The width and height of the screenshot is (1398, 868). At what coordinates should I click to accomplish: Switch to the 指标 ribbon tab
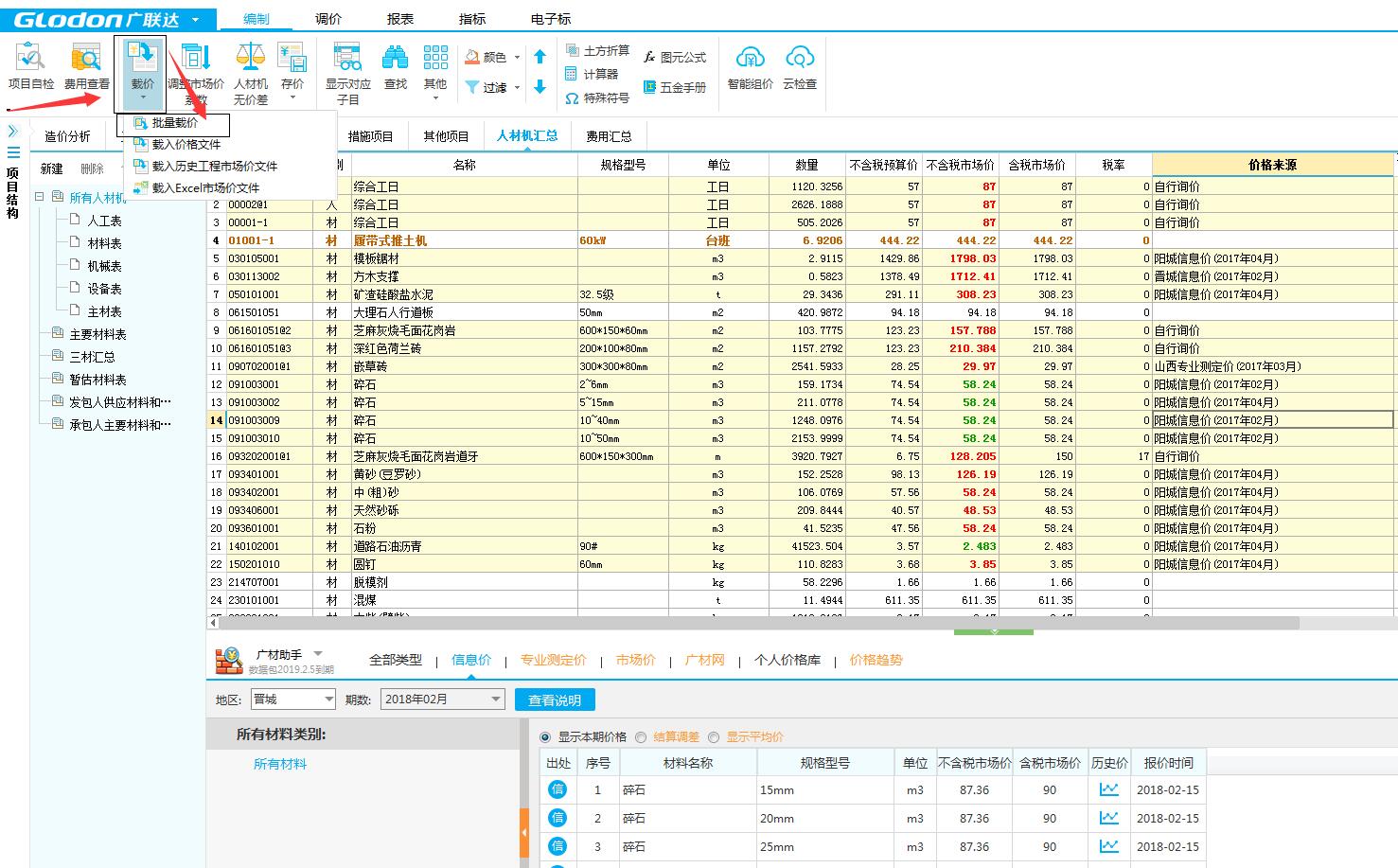[x=472, y=19]
